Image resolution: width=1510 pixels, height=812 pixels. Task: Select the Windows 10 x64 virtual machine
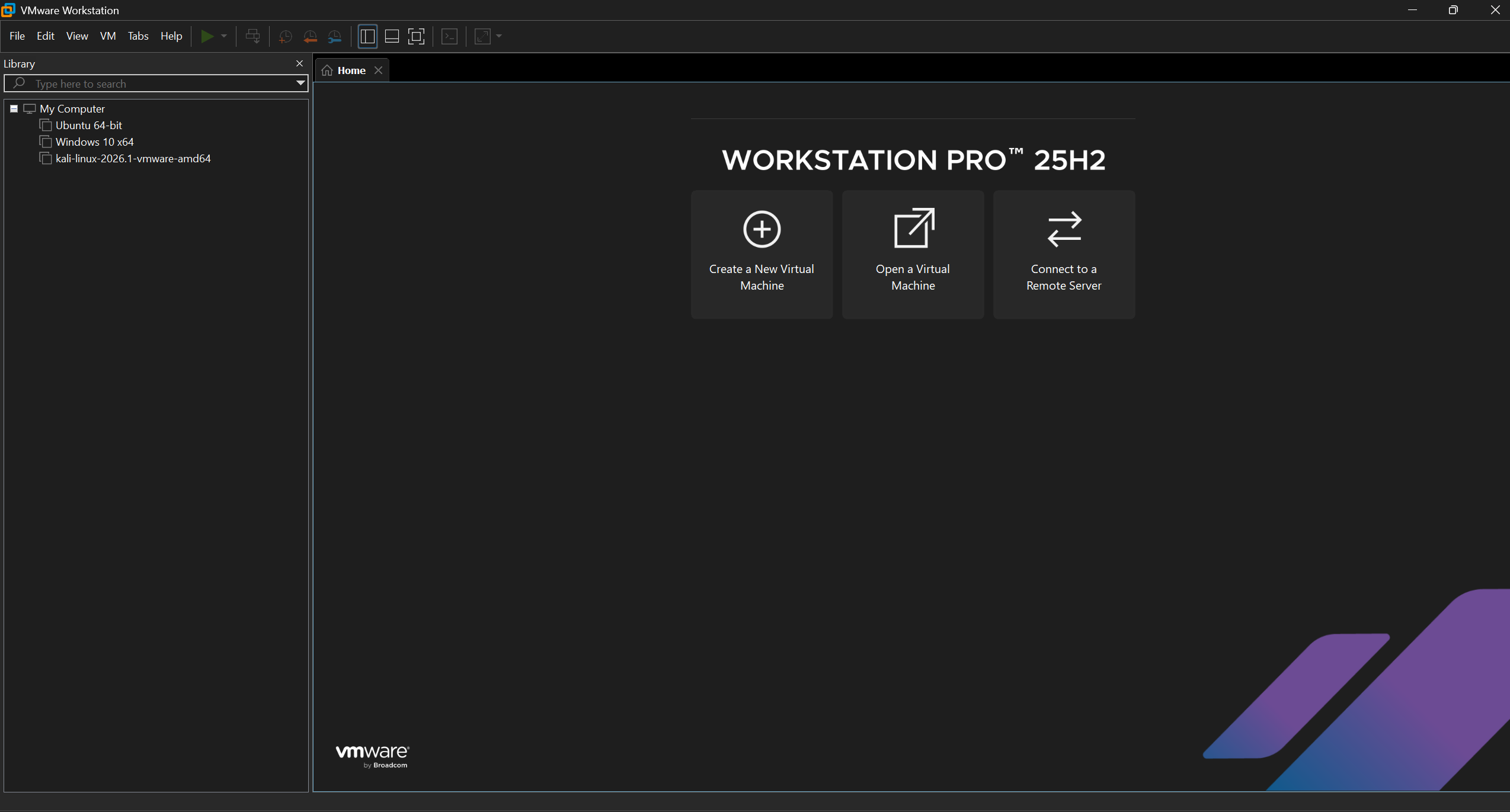click(x=95, y=142)
